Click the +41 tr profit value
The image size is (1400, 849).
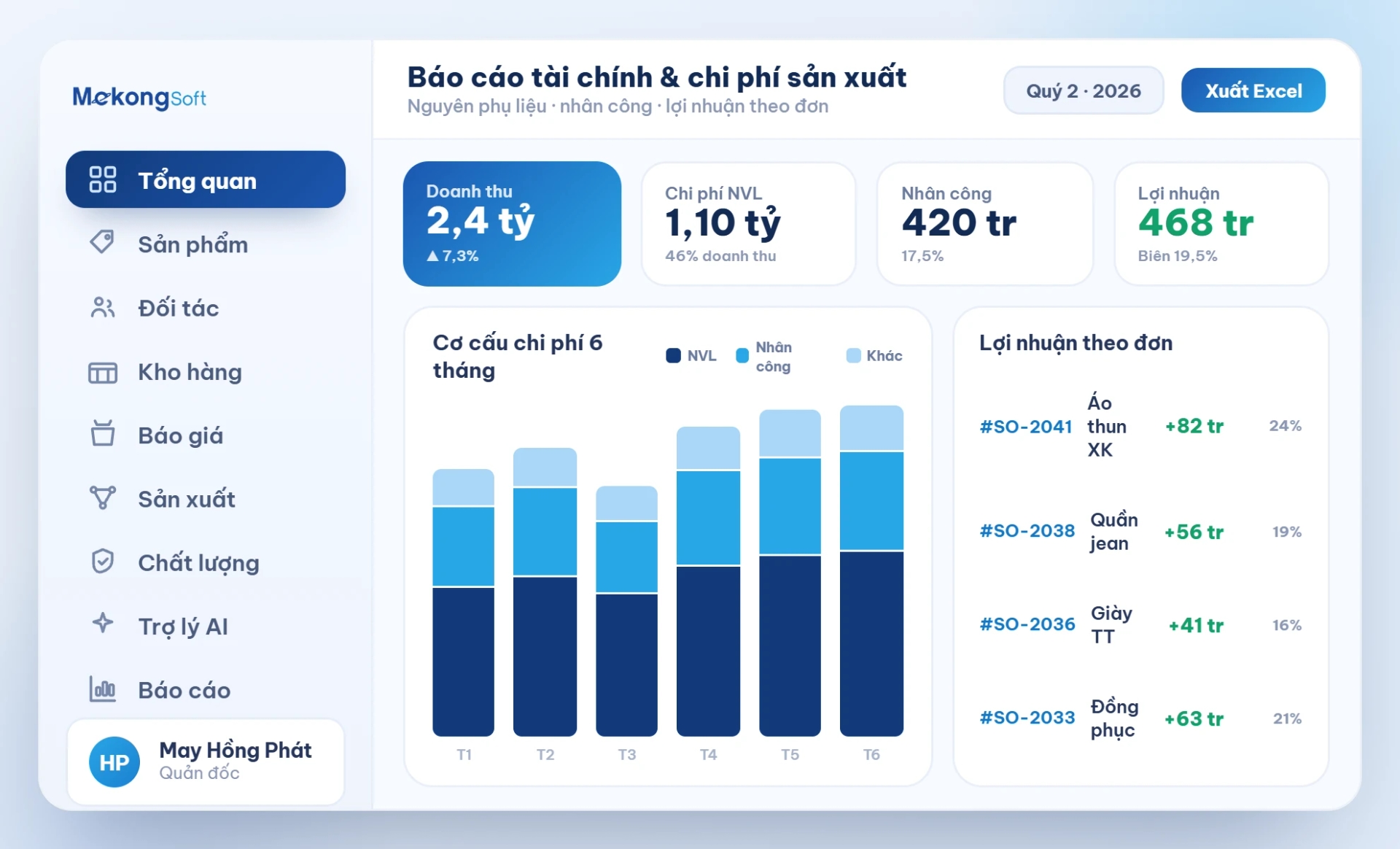(x=1196, y=625)
